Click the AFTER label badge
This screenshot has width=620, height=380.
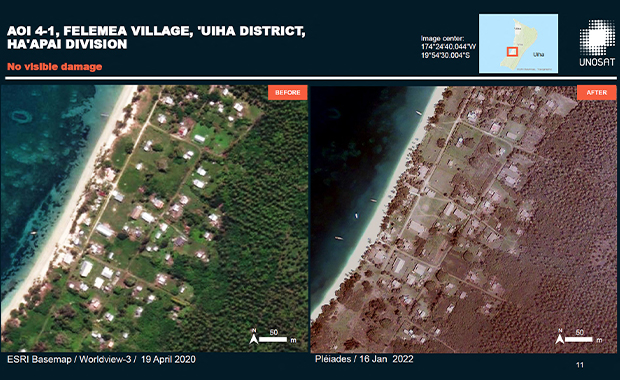click(x=596, y=93)
